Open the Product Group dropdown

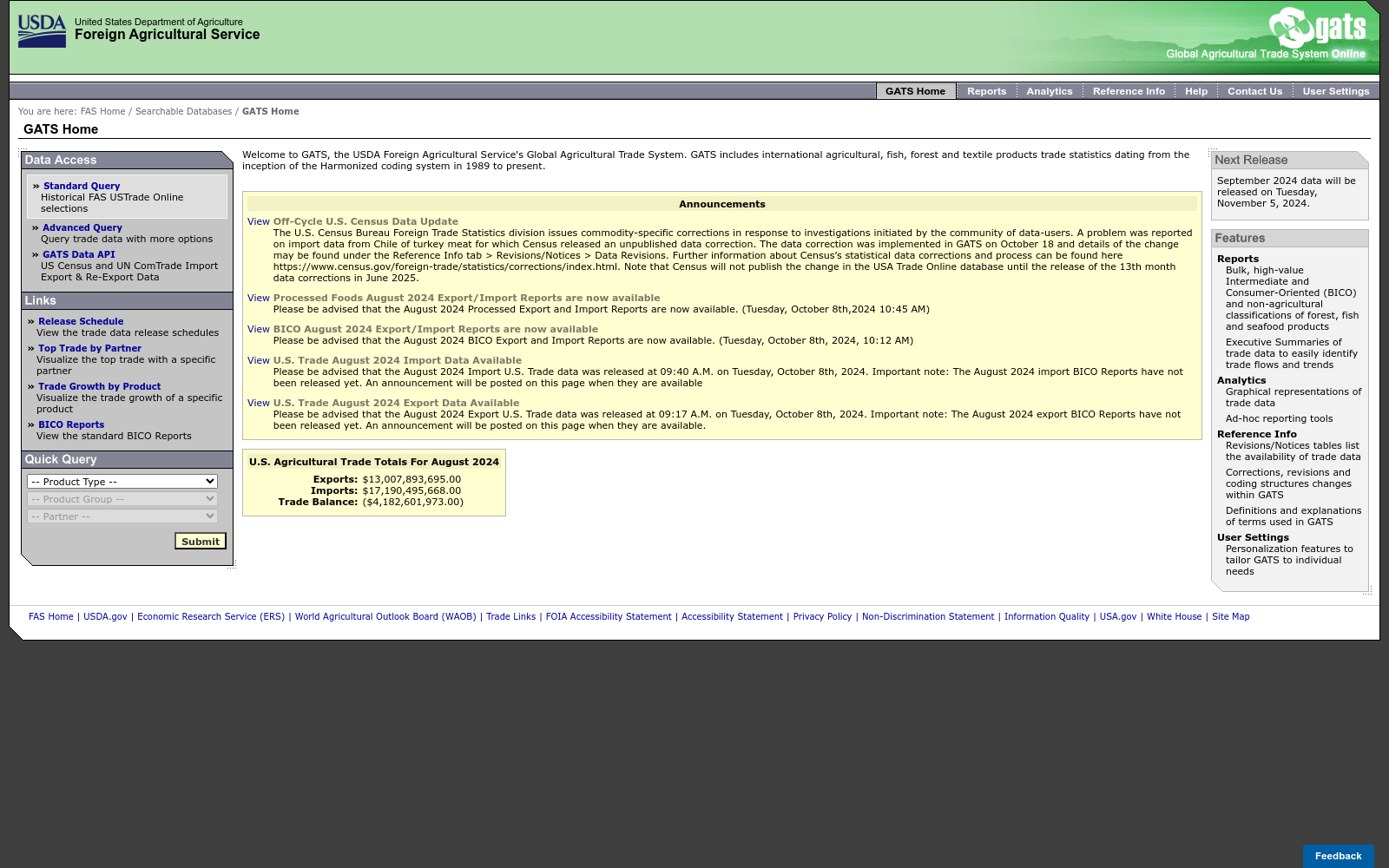point(122,499)
